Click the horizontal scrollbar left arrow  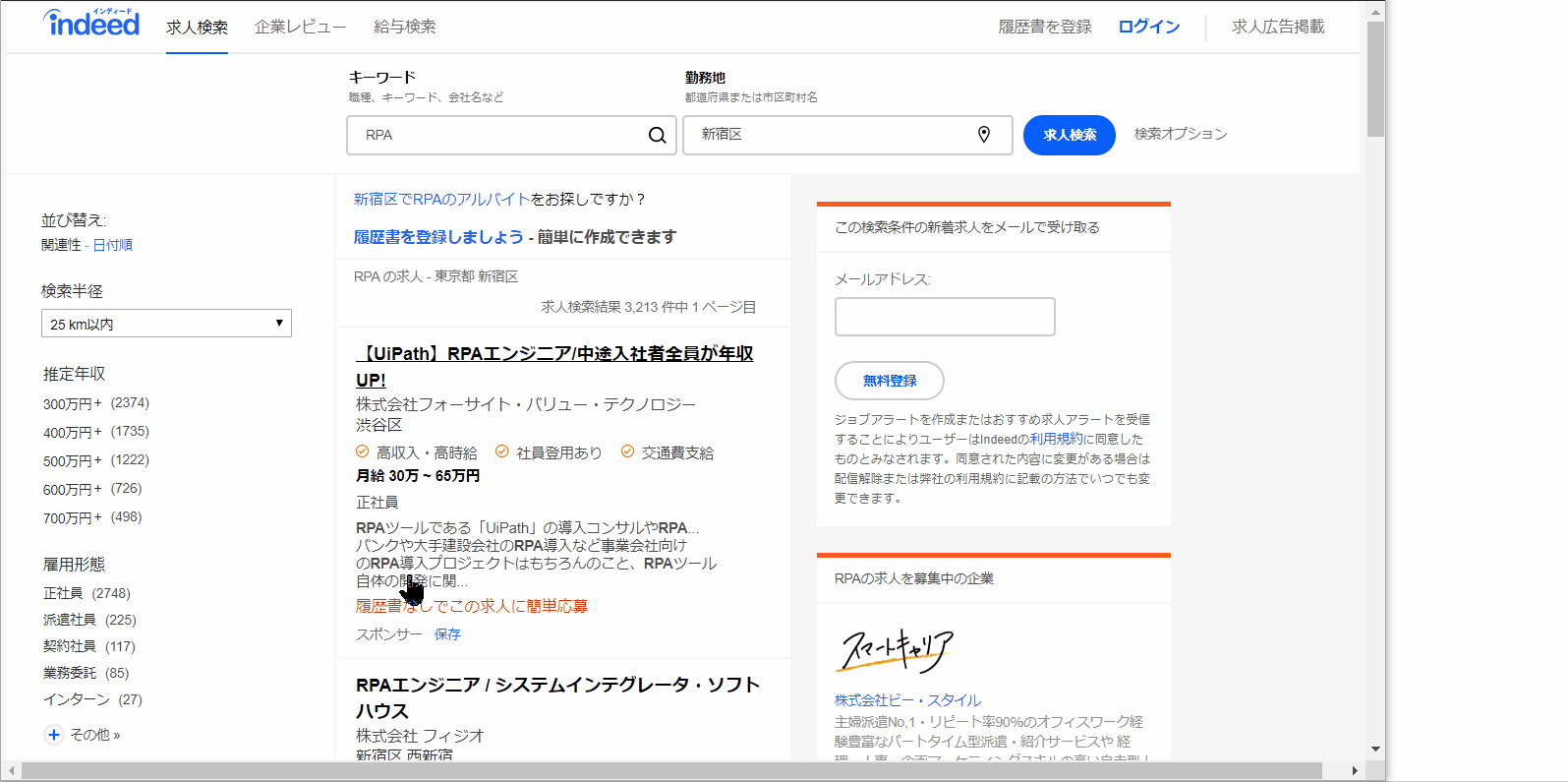[12, 771]
